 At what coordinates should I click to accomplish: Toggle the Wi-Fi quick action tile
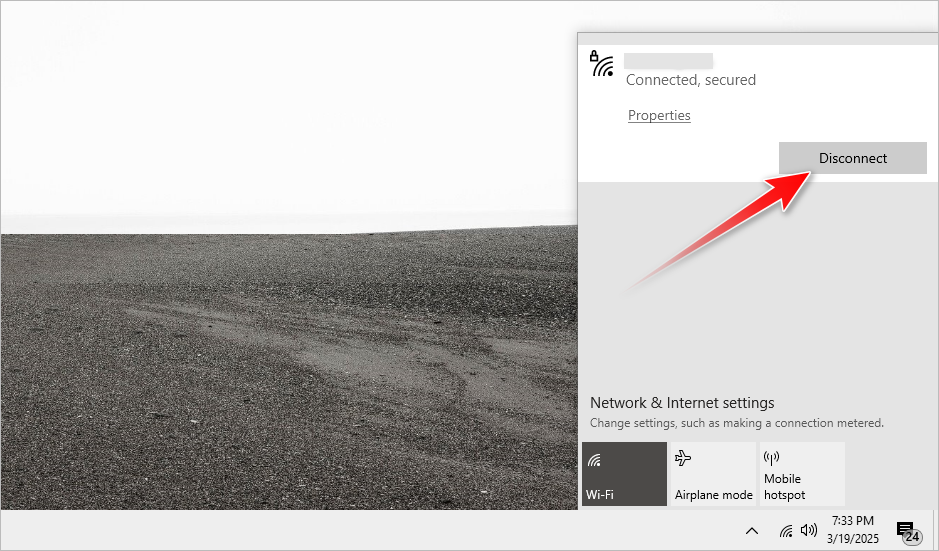(x=624, y=474)
